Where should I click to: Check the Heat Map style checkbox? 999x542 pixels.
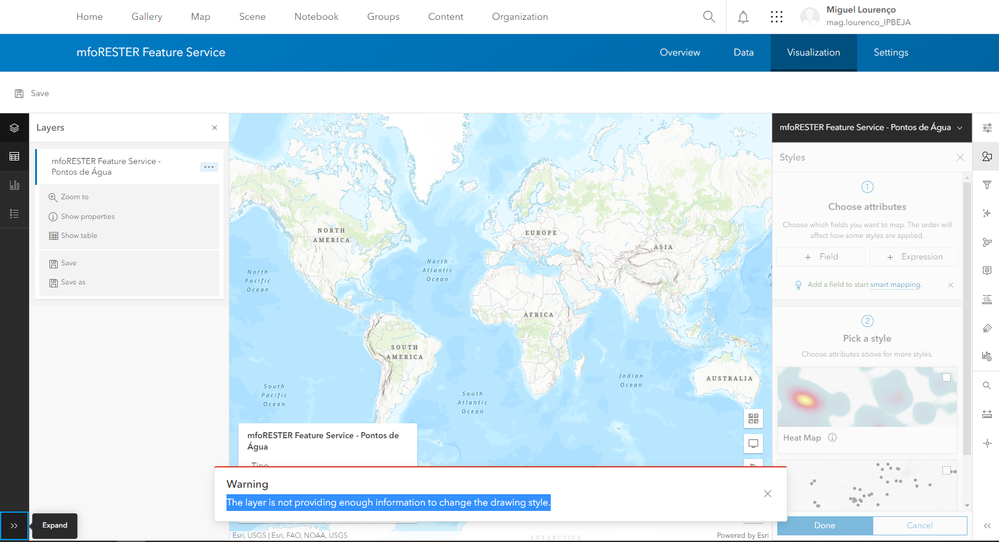[x=947, y=378]
